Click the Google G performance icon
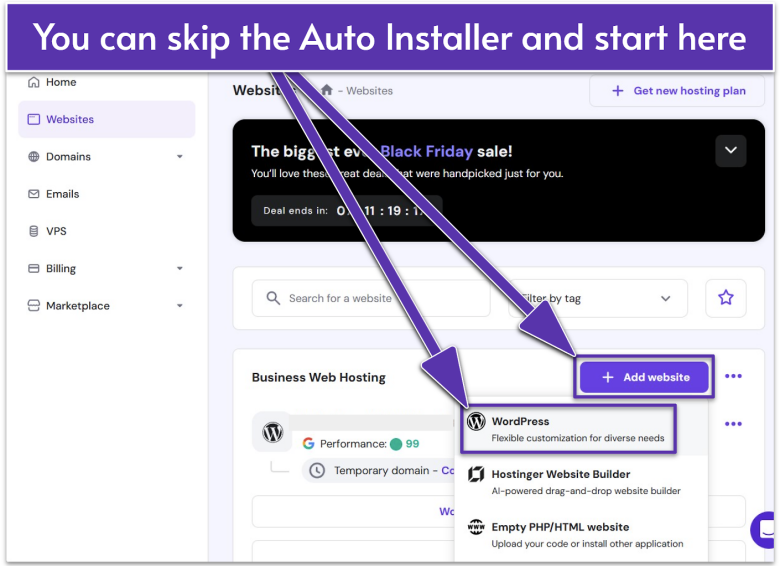The width and height of the screenshot is (780, 566). click(x=308, y=443)
